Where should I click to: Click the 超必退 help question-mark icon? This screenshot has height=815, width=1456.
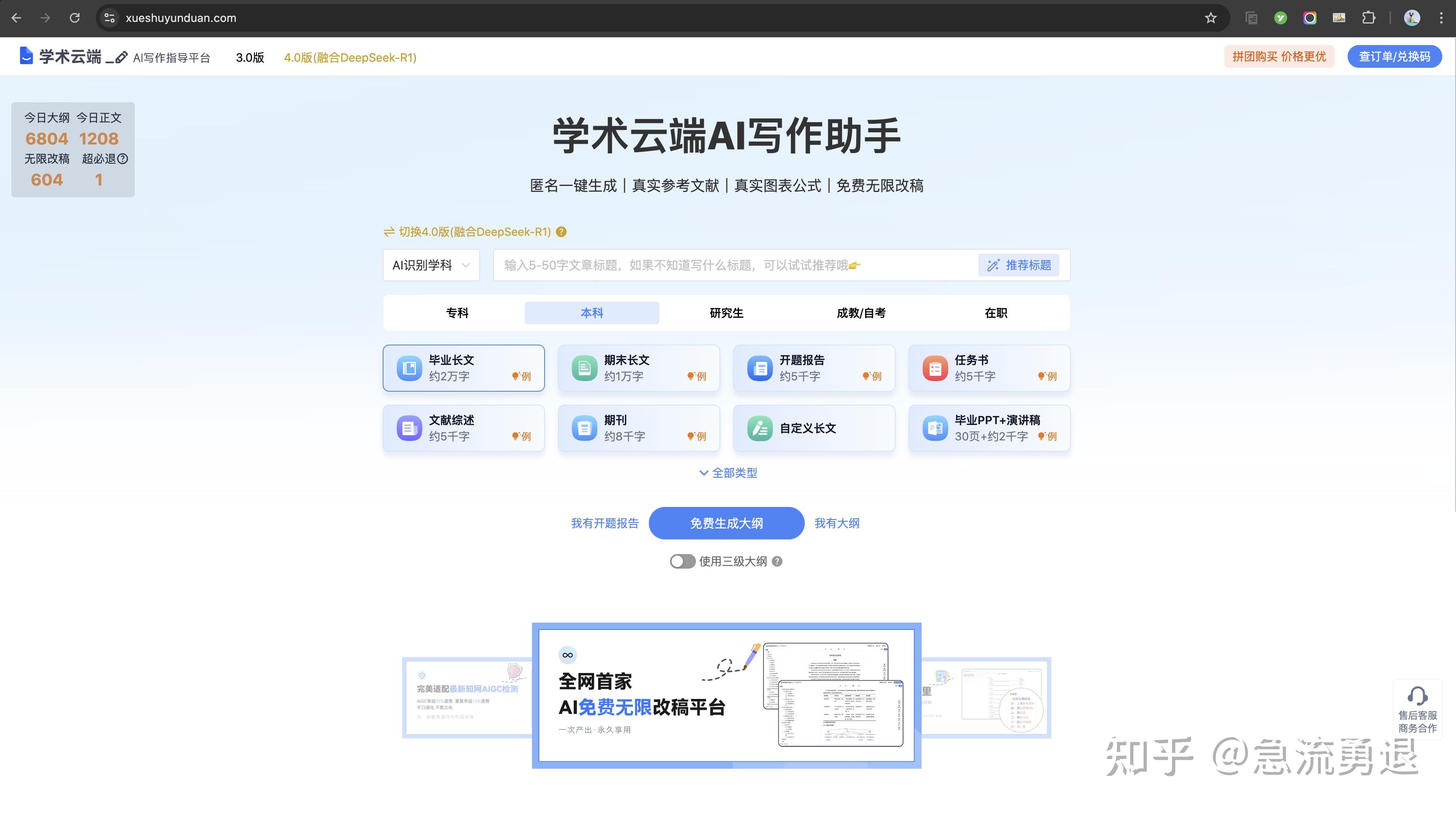[x=123, y=159]
